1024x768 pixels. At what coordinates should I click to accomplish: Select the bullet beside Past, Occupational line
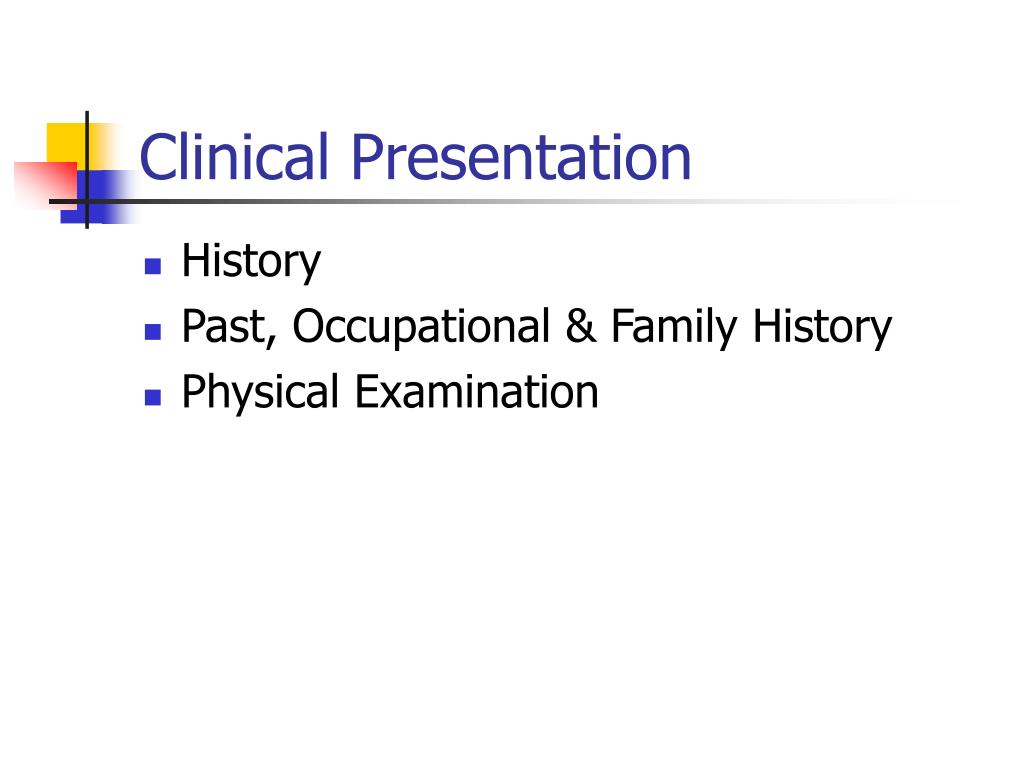(153, 332)
